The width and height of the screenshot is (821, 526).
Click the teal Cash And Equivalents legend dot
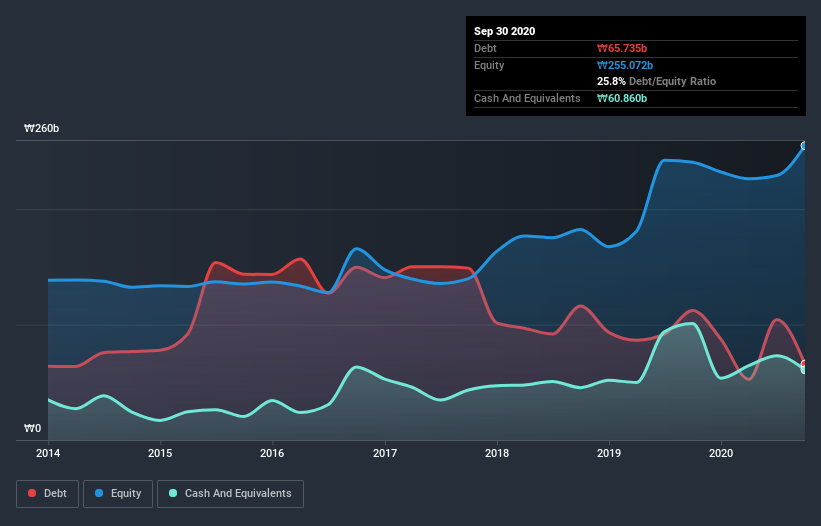173,493
